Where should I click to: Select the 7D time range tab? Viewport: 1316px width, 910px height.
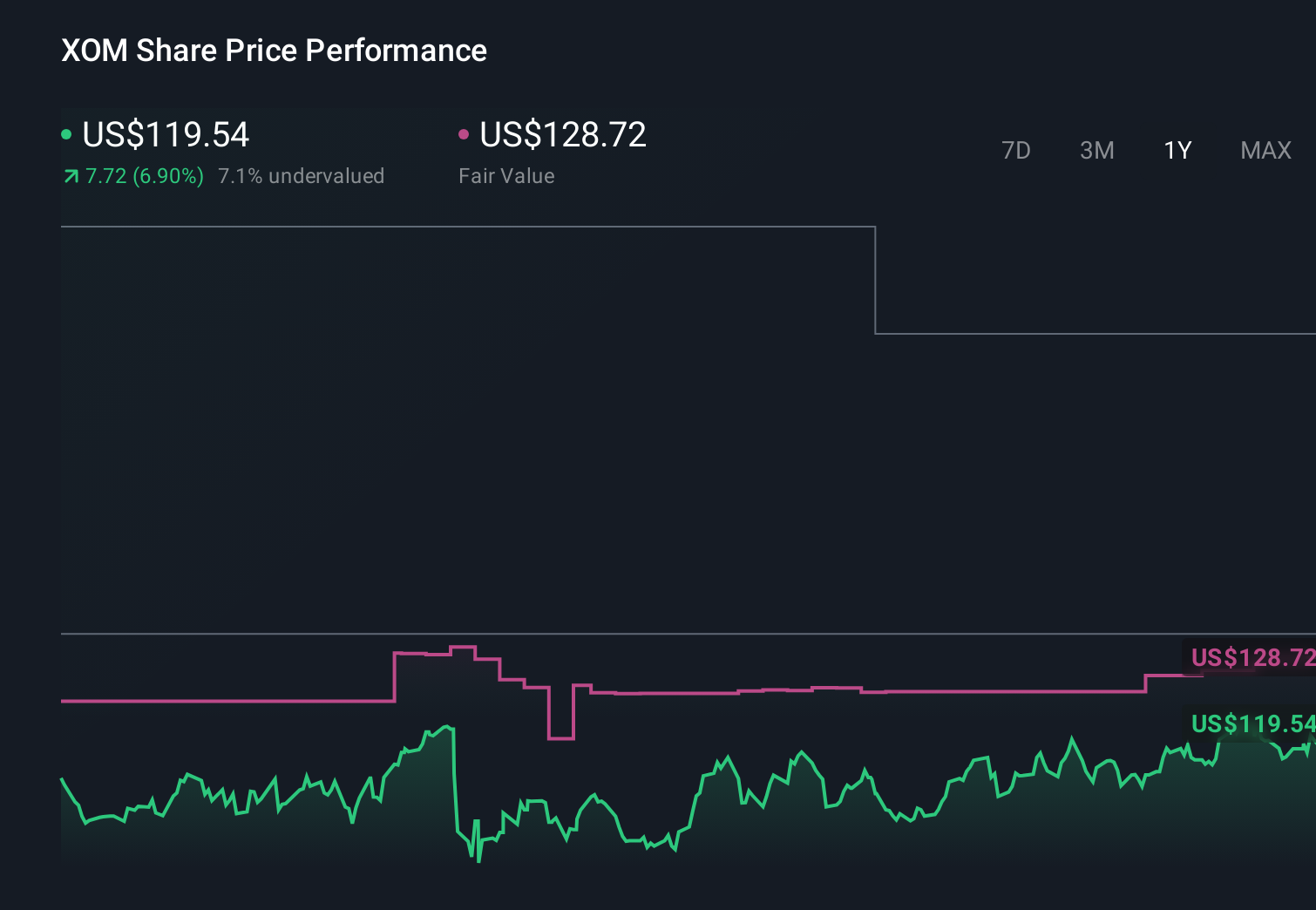[1016, 150]
